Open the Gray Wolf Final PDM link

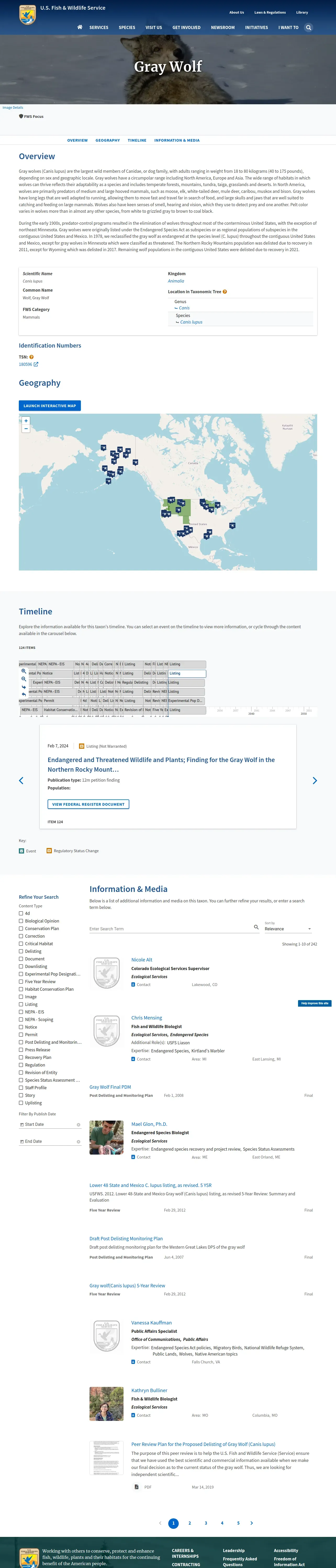(x=110, y=1087)
